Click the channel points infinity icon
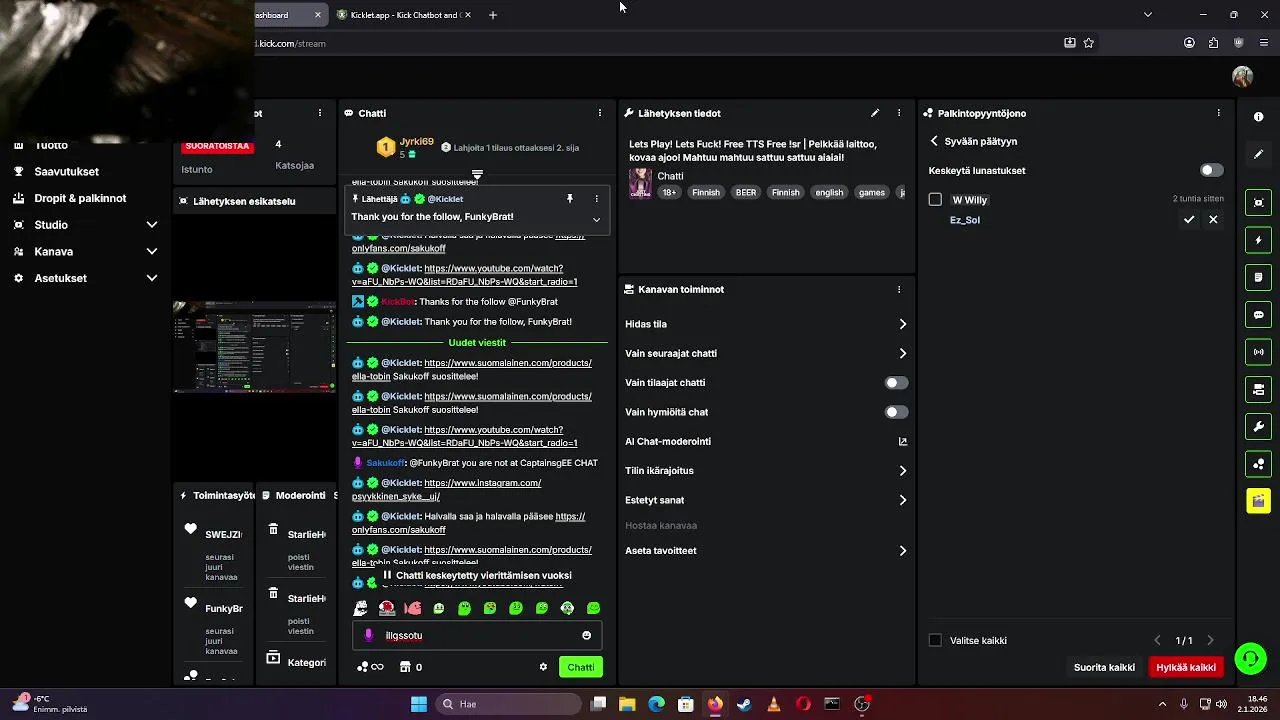The image size is (1280, 720). 370,667
